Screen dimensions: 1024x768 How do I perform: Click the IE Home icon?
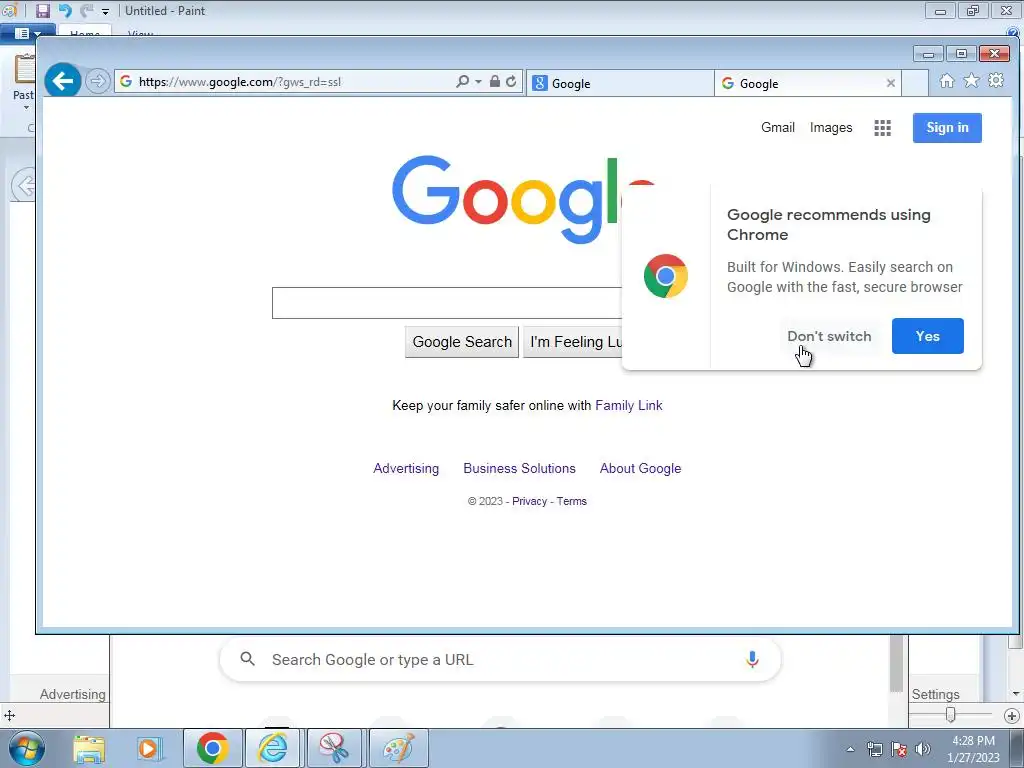947,80
